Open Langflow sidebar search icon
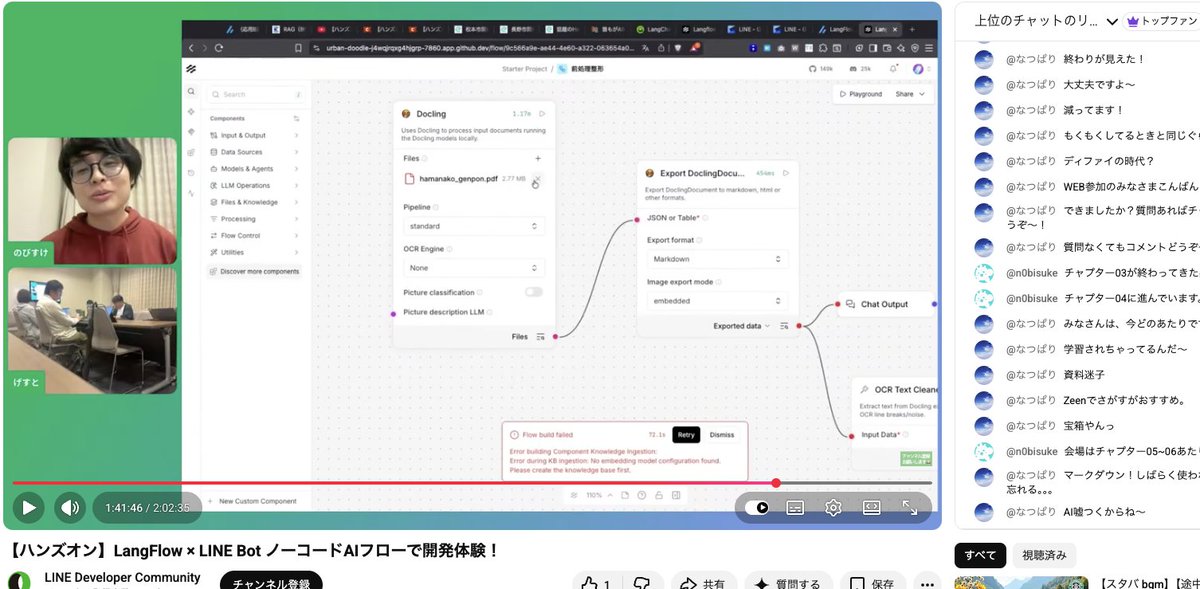This screenshot has width=1200, height=589. point(191,90)
